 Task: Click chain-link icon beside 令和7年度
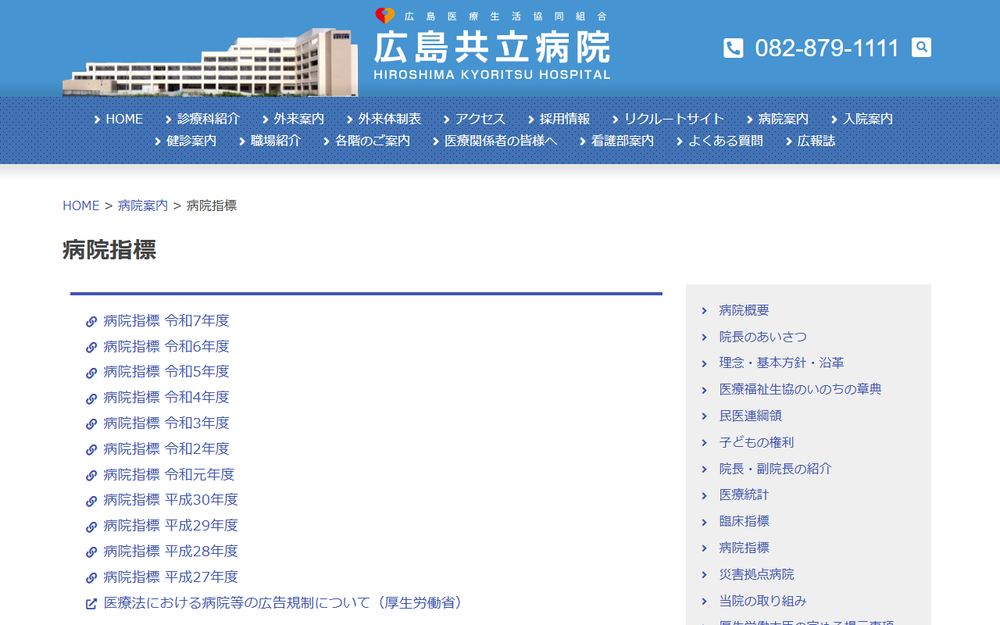click(x=91, y=321)
